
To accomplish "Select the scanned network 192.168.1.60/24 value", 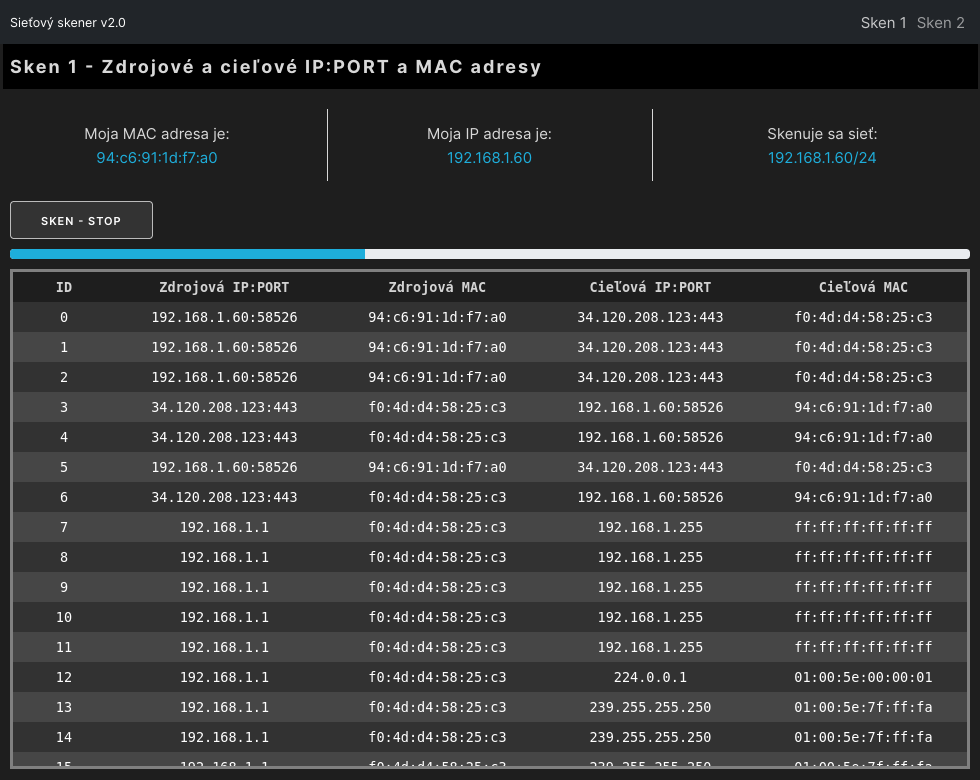I will [x=822, y=158].
